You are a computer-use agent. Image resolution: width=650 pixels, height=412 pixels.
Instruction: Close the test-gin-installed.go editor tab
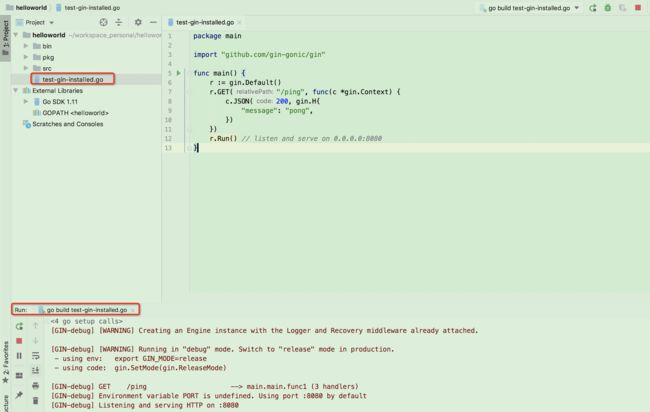point(240,22)
